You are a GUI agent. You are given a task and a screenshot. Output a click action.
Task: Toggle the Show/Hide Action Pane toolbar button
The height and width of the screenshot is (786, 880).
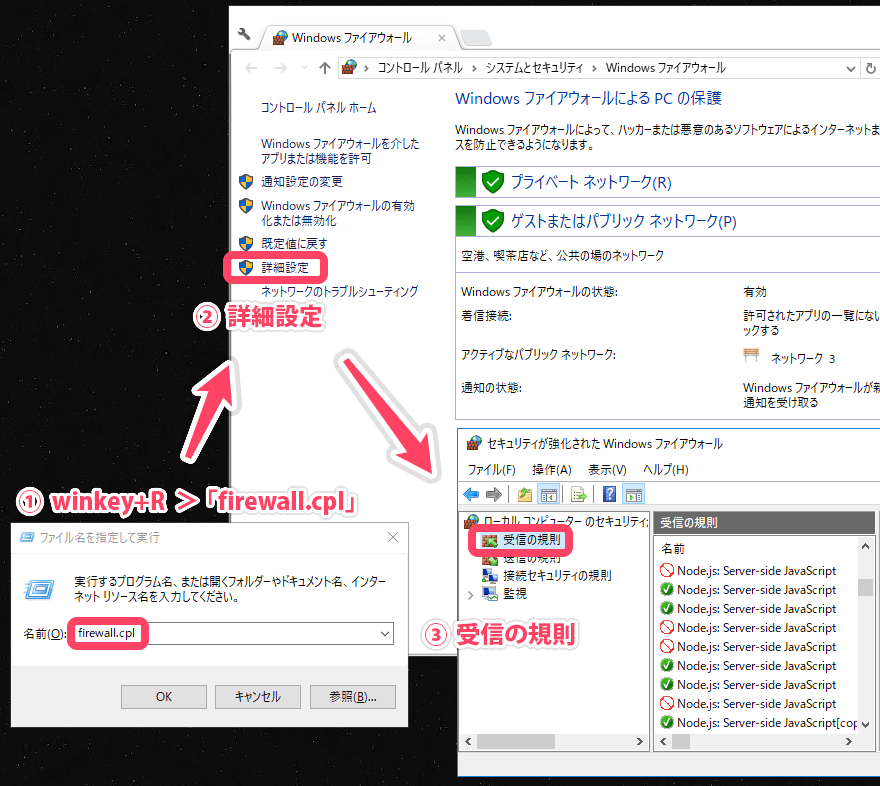(x=634, y=494)
